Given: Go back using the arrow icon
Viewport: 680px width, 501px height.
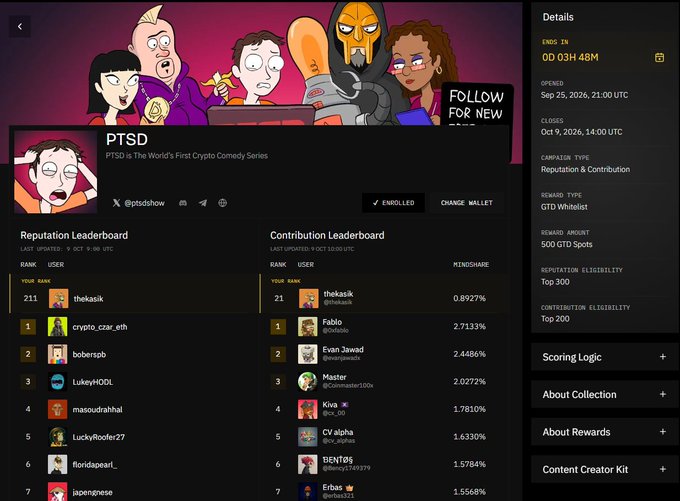Looking at the screenshot, I should coord(20,26).
